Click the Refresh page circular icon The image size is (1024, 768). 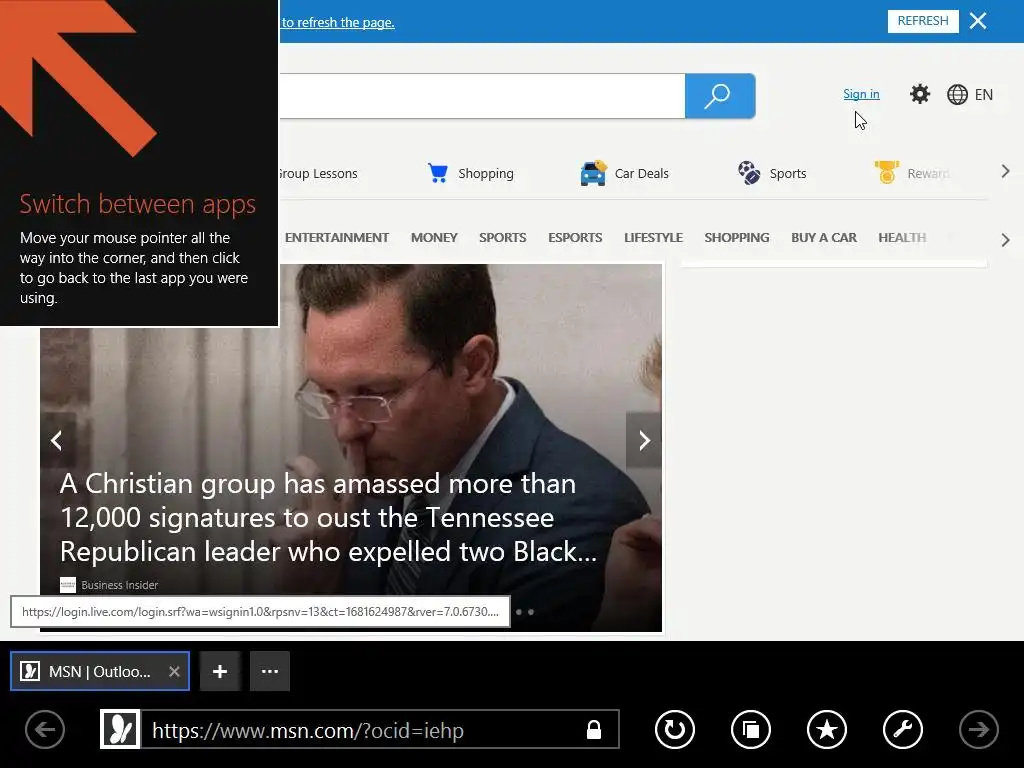tap(675, 729)
